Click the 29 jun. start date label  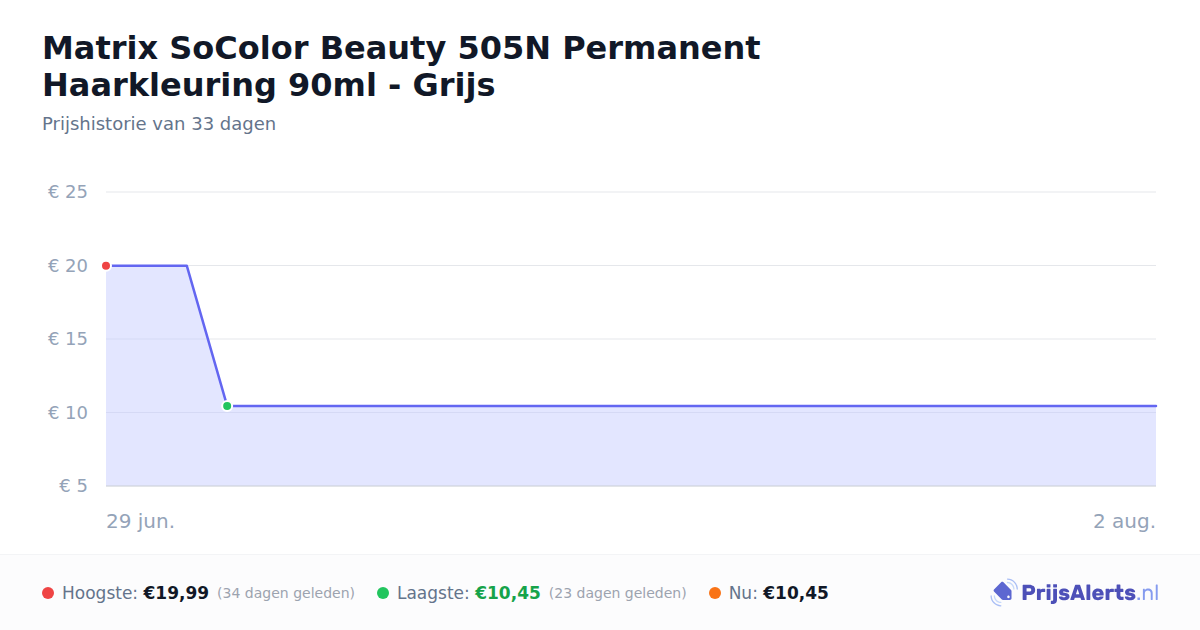pyautogui.click(x=141, y=521)
